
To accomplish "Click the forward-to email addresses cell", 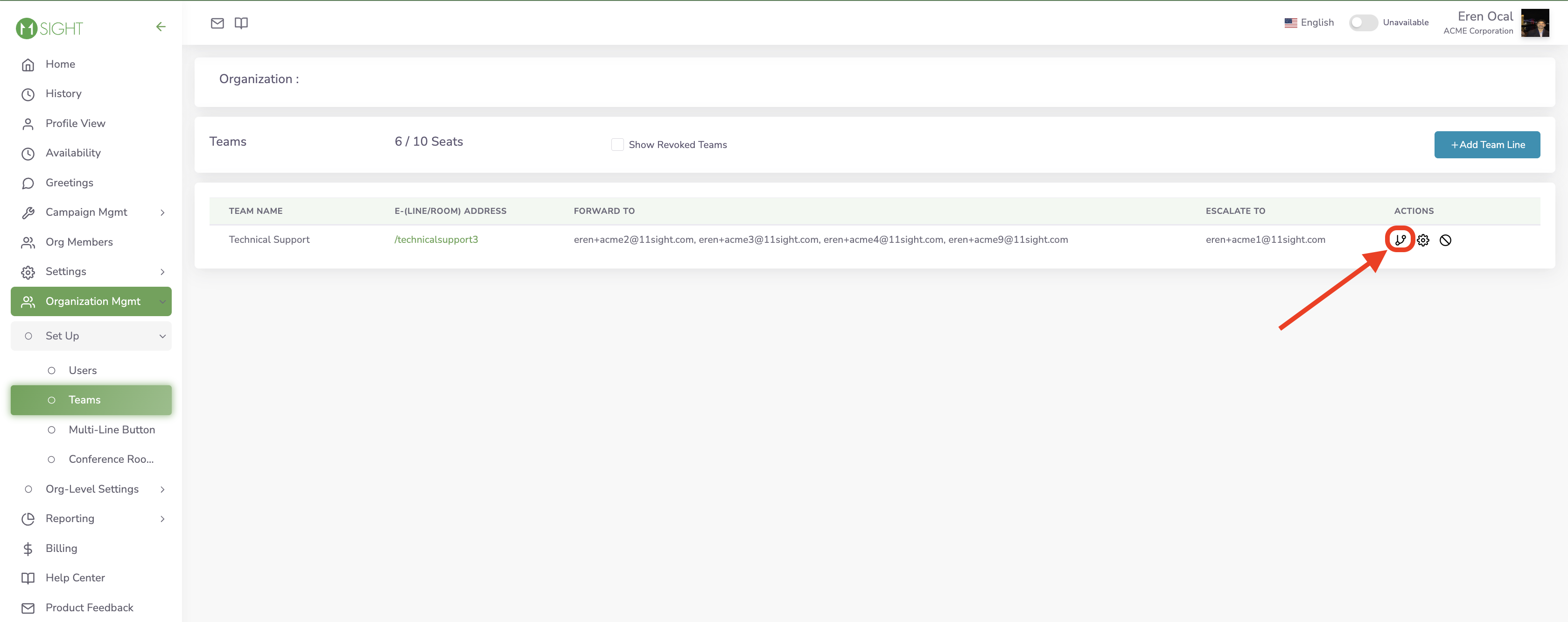I will tap(820, 240).
